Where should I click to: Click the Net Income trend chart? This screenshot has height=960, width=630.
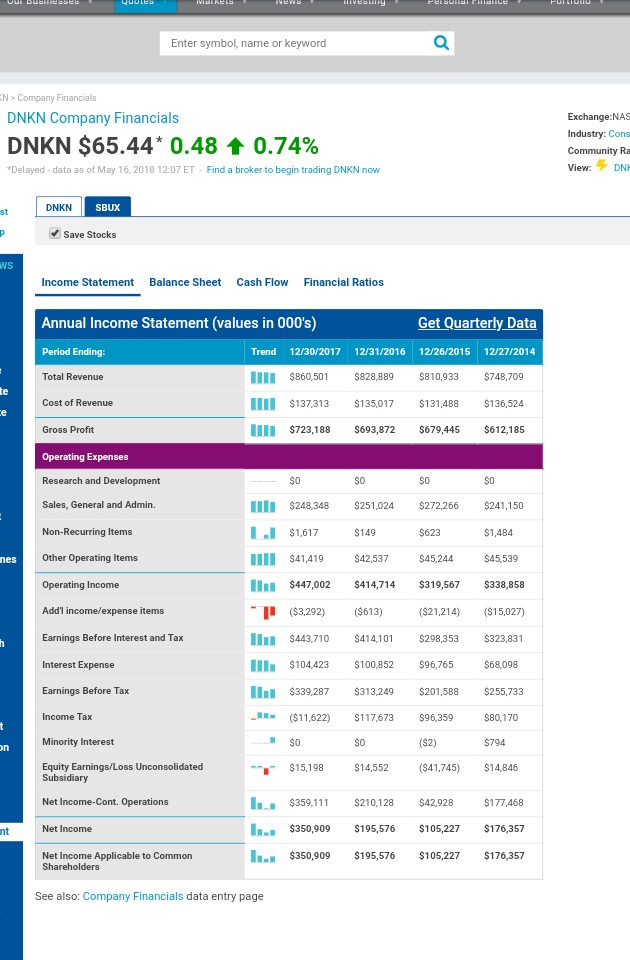[263, 830]
